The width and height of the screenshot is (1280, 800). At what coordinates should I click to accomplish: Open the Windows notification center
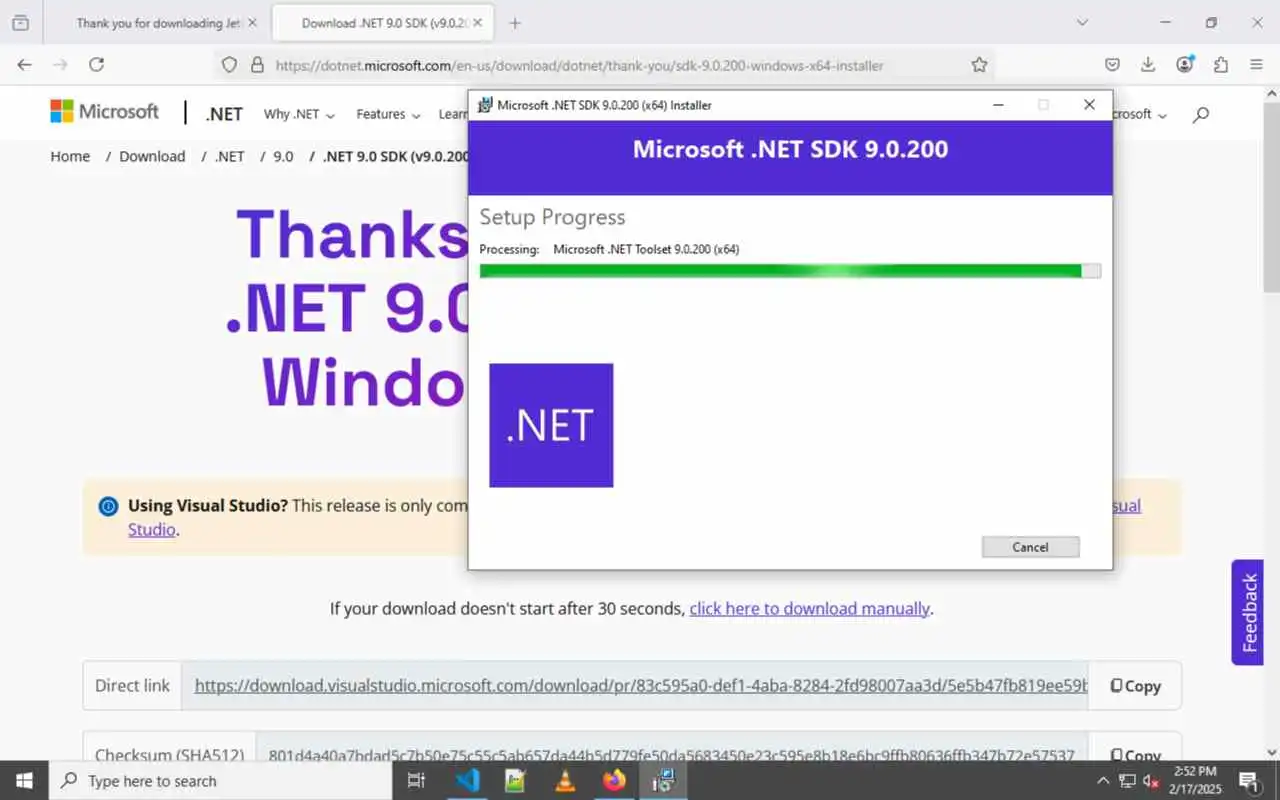click(1249, 781)
